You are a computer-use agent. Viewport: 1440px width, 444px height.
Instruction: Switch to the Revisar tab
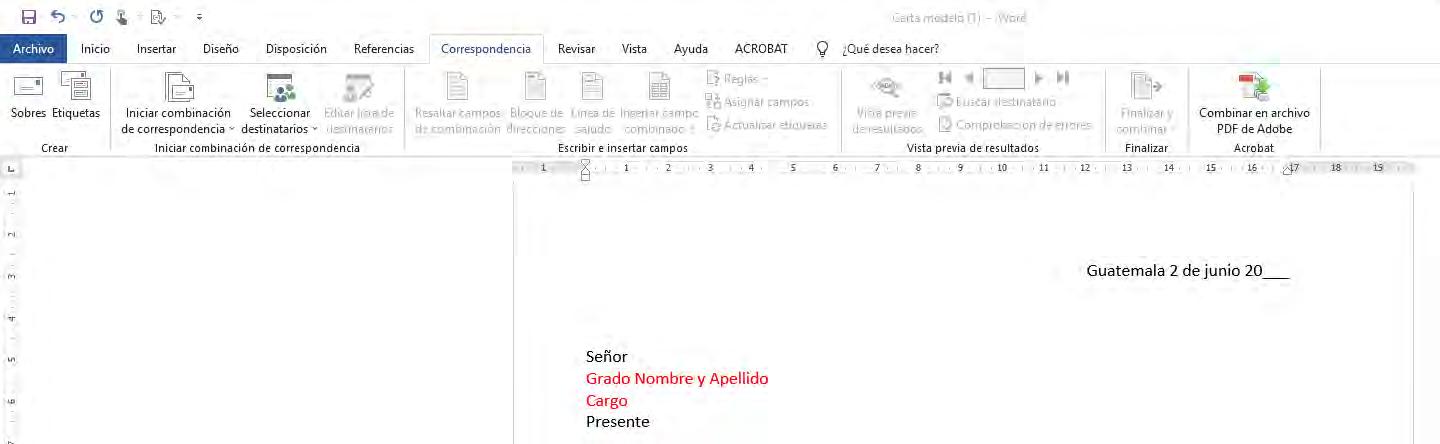coord(576,49)
